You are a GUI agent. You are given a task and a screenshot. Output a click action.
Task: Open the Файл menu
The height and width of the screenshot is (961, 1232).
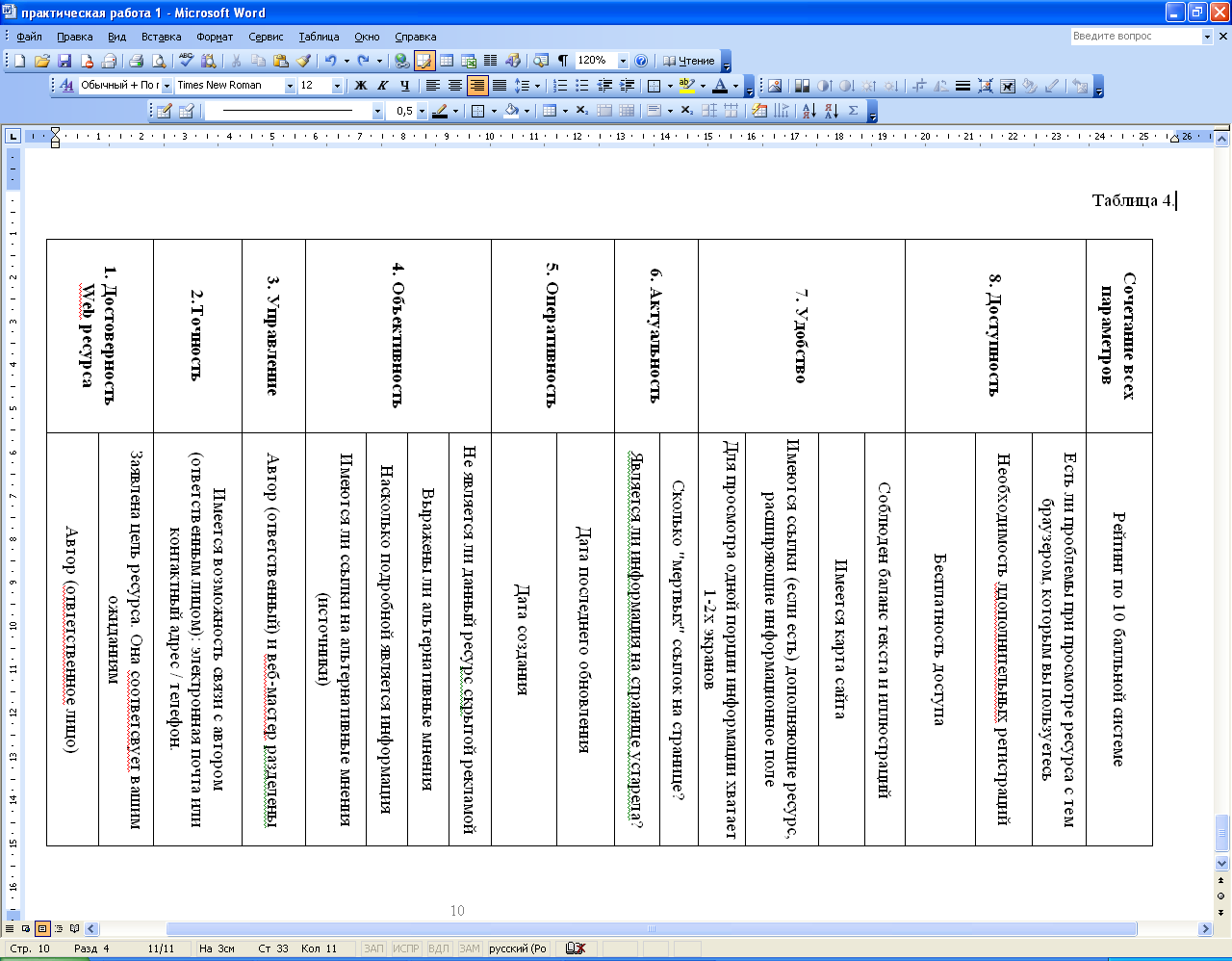tap(29, 37)
